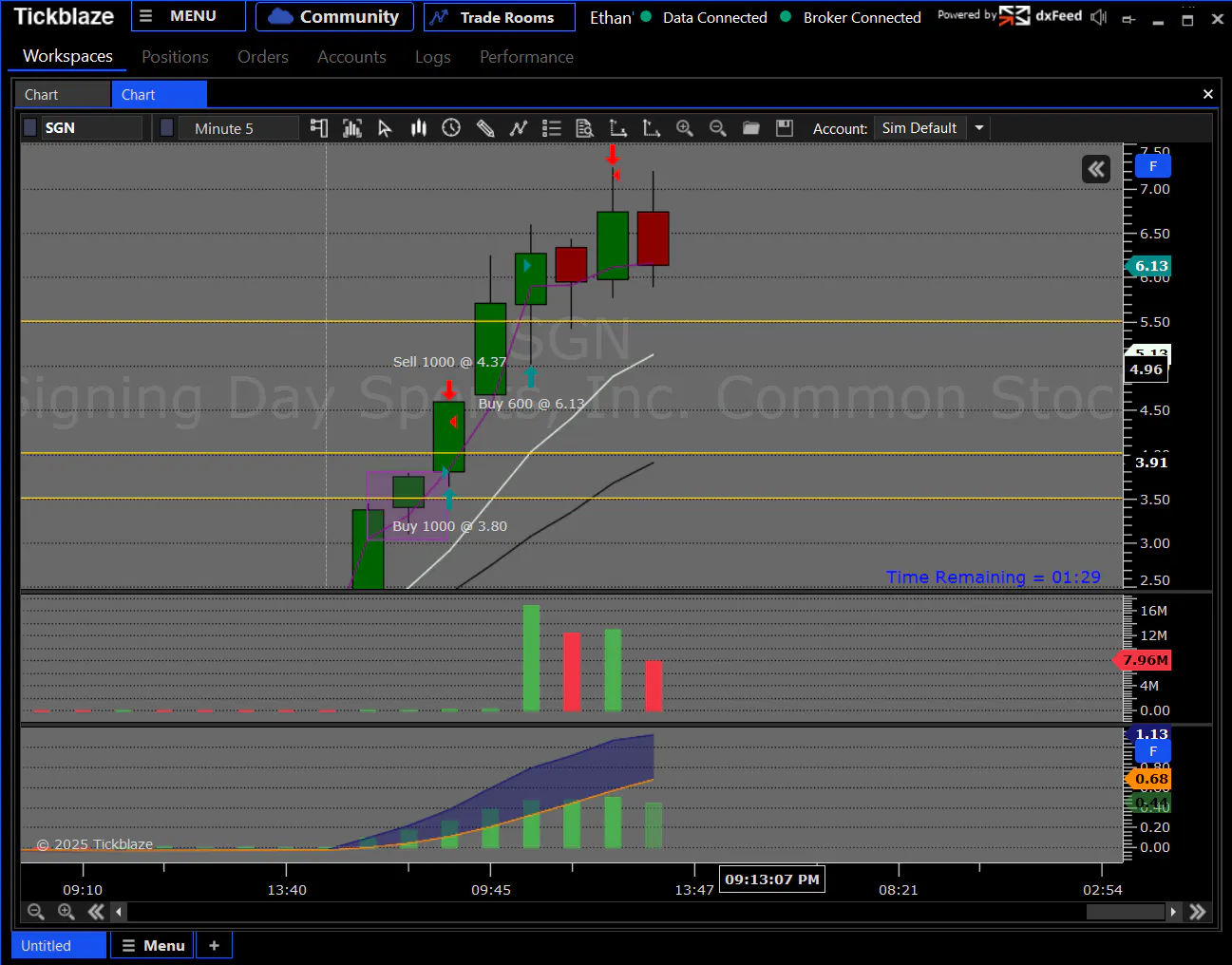Open the candlestick chart style icon

click(418, 128)
